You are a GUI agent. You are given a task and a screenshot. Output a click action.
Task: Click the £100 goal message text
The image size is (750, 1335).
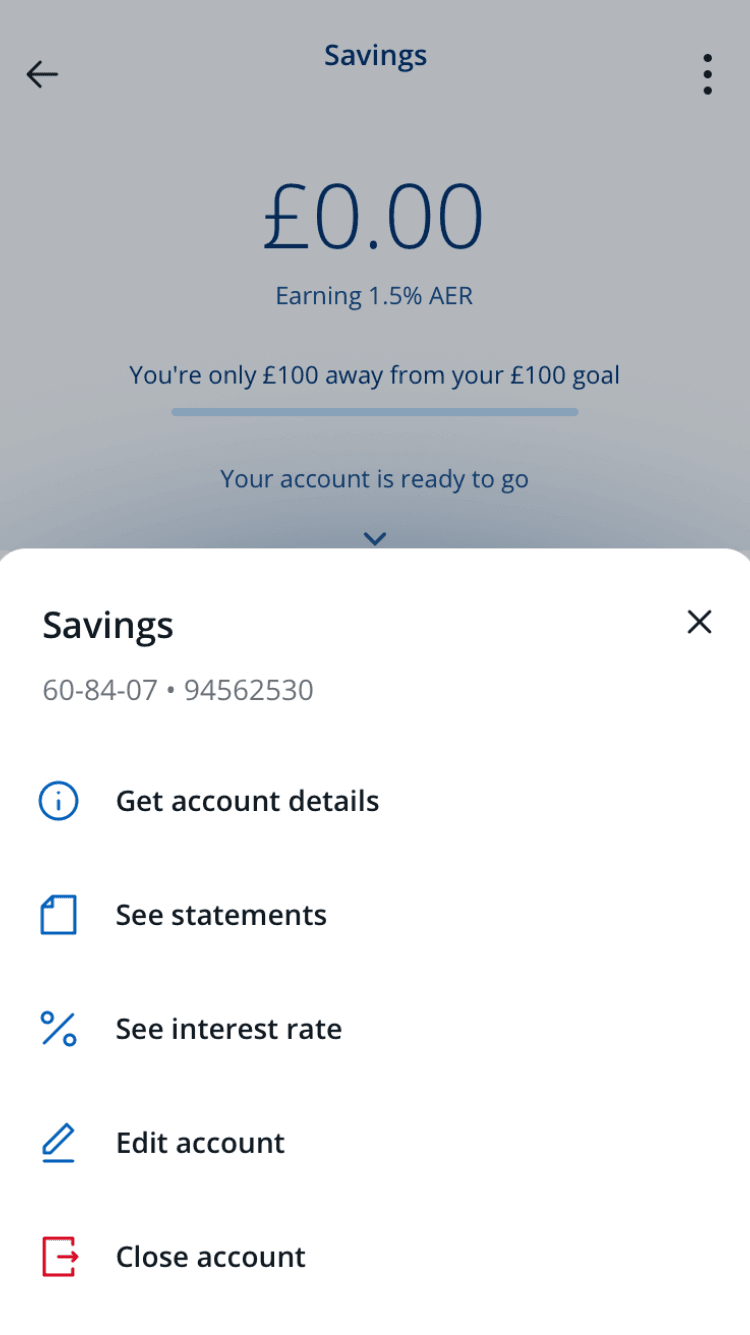(x=374, y=376)
